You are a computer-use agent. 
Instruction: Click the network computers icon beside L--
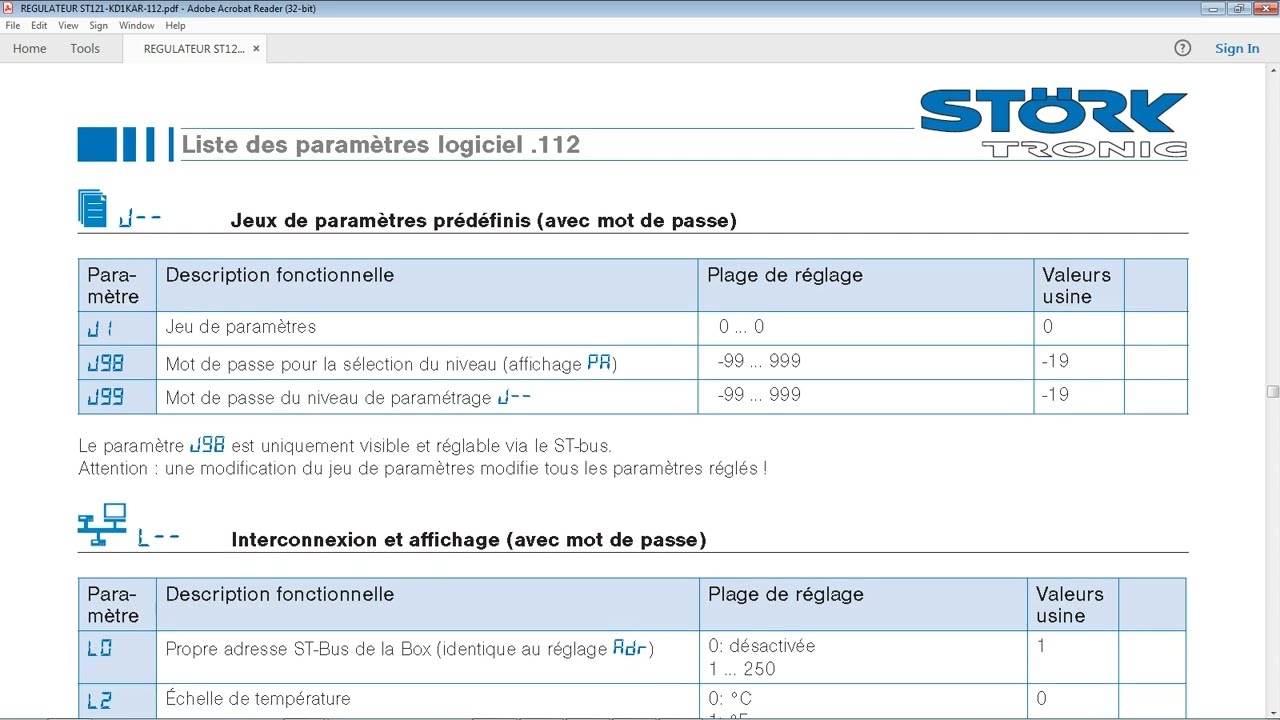[x=102, y=525]
